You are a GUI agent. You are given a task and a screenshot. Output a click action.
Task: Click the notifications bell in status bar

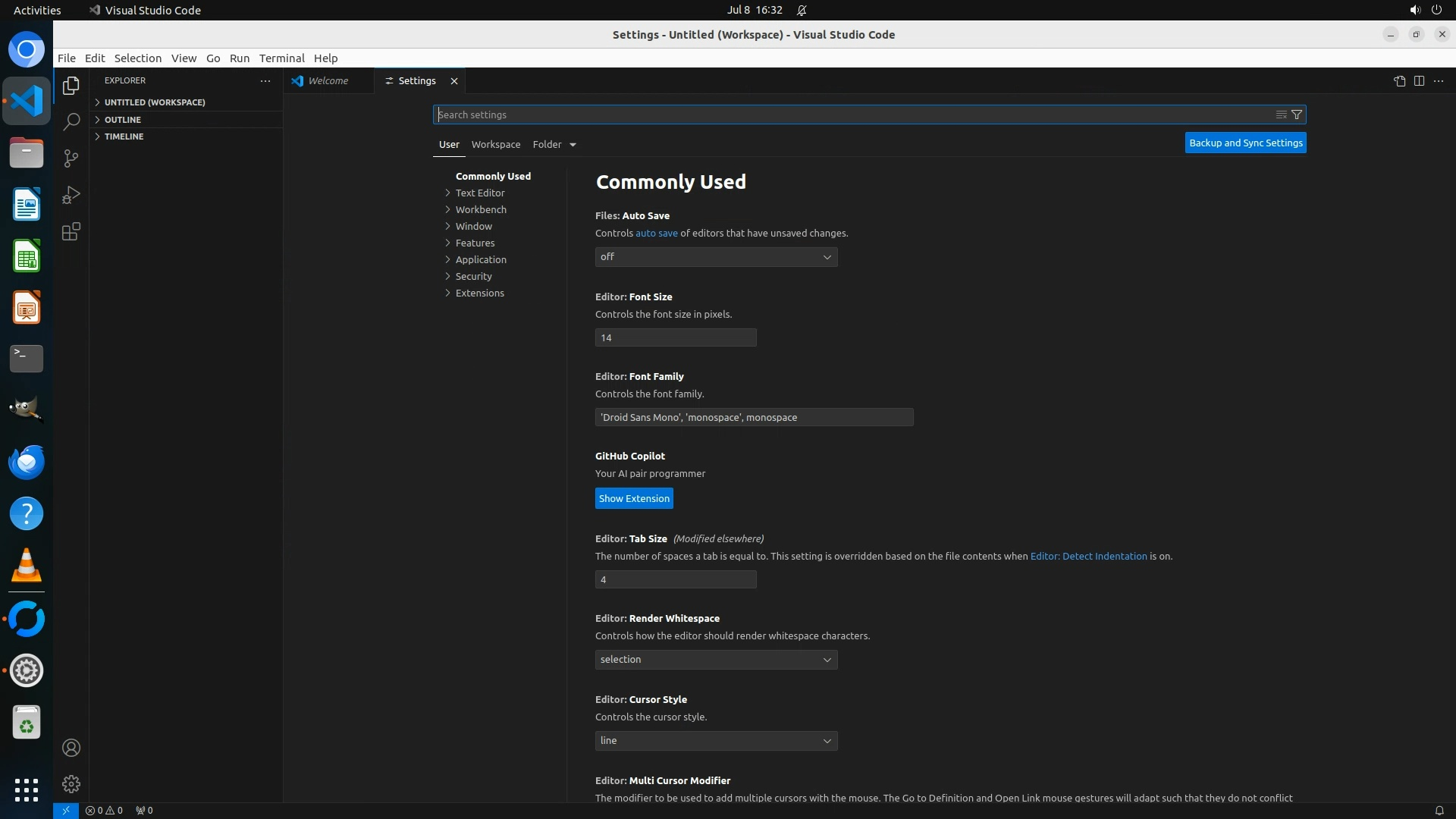click(x=1439, y=810)
